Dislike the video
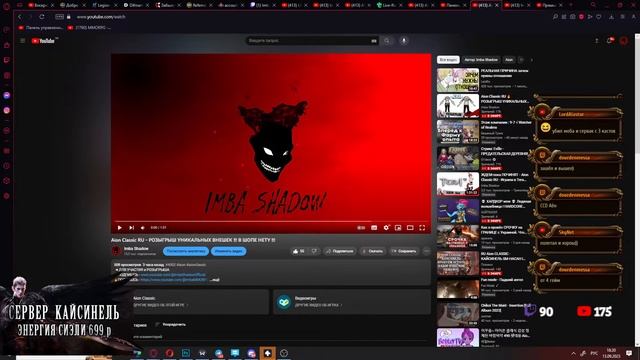 [314, 251]
